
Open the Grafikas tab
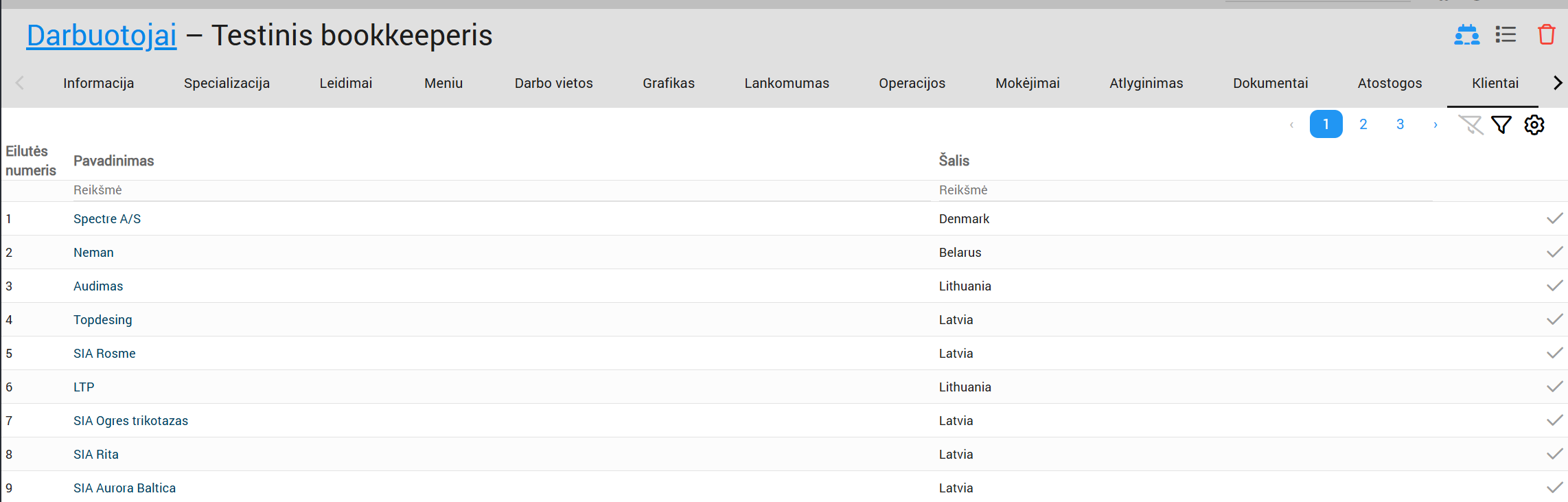[668, 83]
